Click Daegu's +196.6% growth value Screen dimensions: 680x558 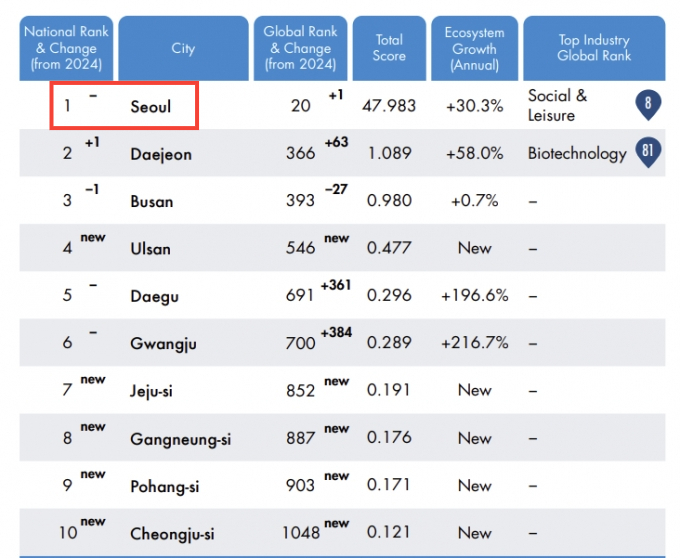[x=475, y=296]
